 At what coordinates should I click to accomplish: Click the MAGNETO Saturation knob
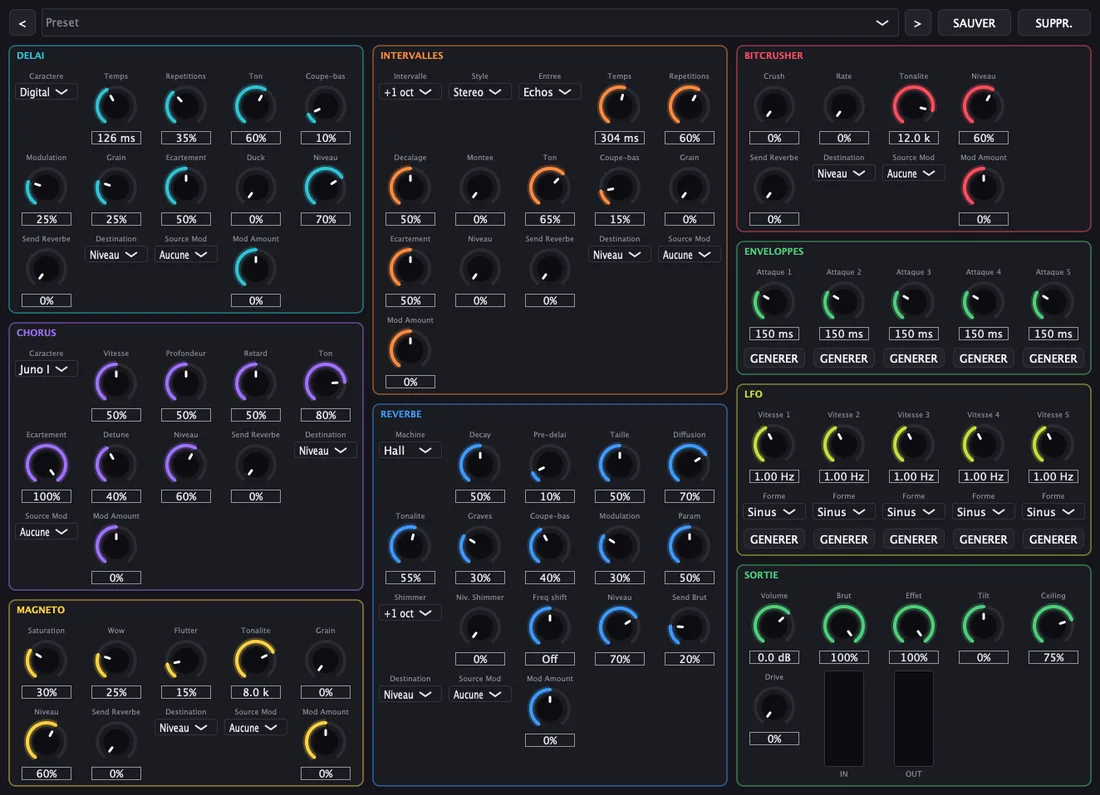(46, 660)
